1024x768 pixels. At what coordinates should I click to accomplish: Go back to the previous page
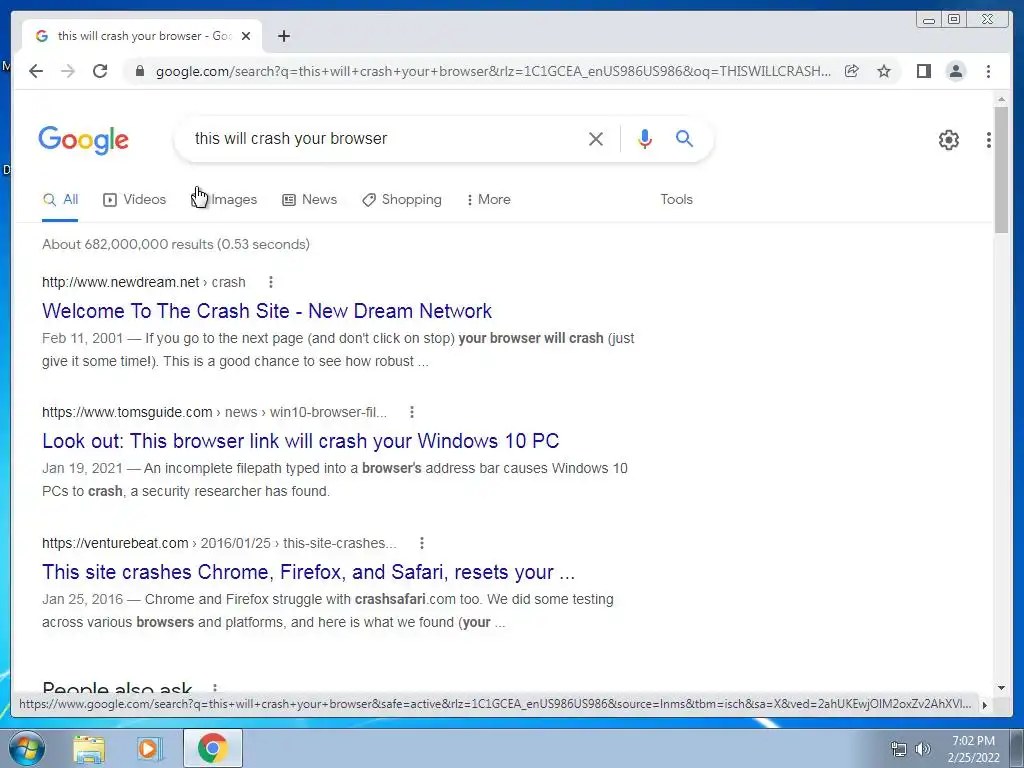(x=36, y=71)
